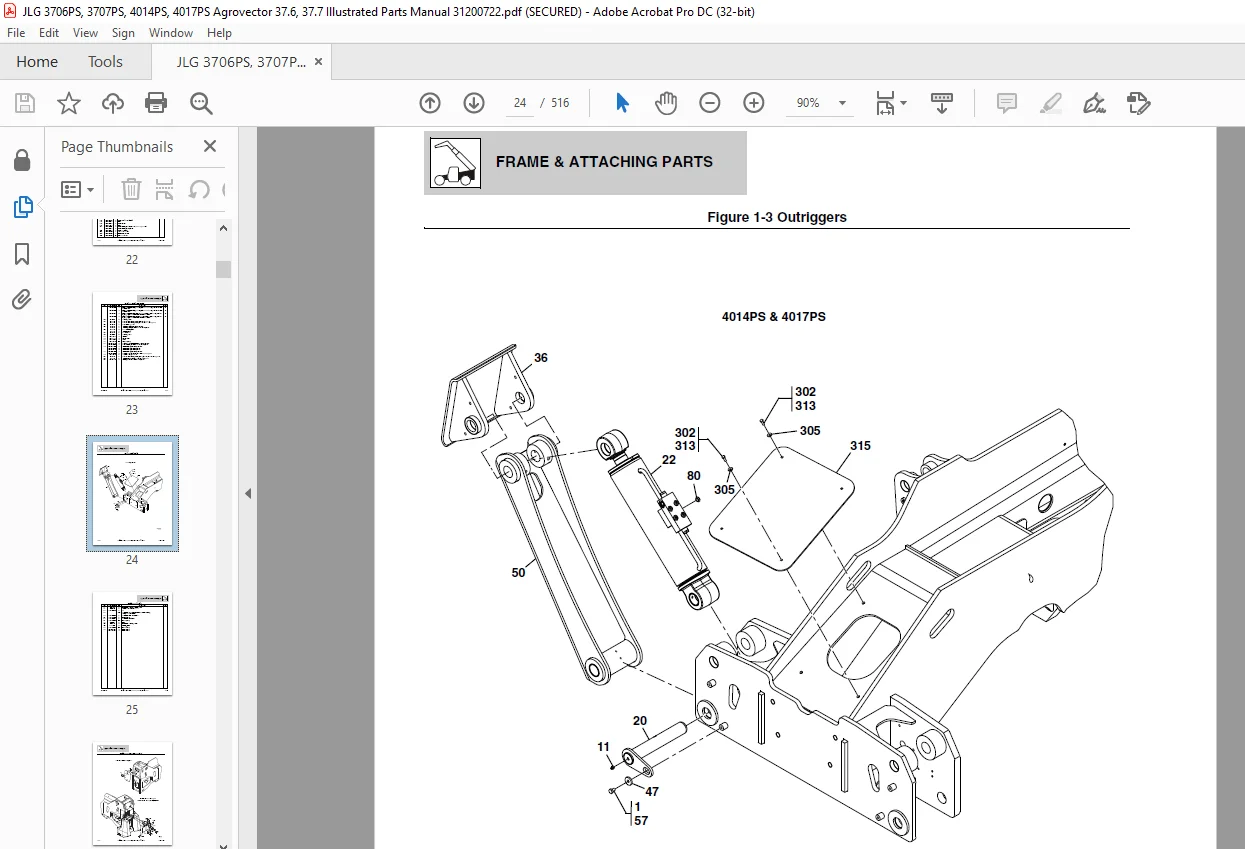Click part callout number 20
The image size is (1245, 849).
point(640,720)
